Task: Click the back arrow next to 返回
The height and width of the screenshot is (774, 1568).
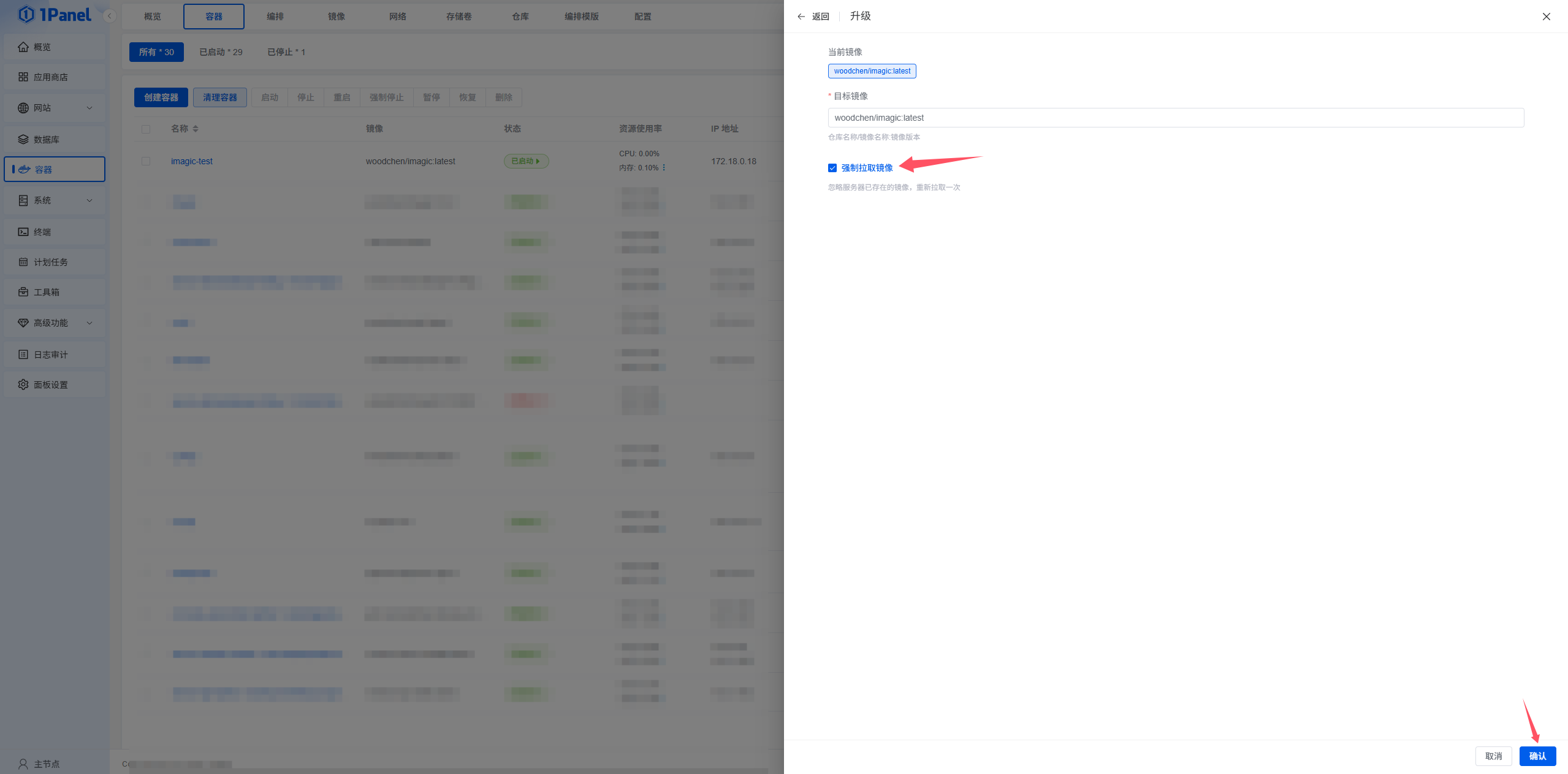Action: coord(801,17)
